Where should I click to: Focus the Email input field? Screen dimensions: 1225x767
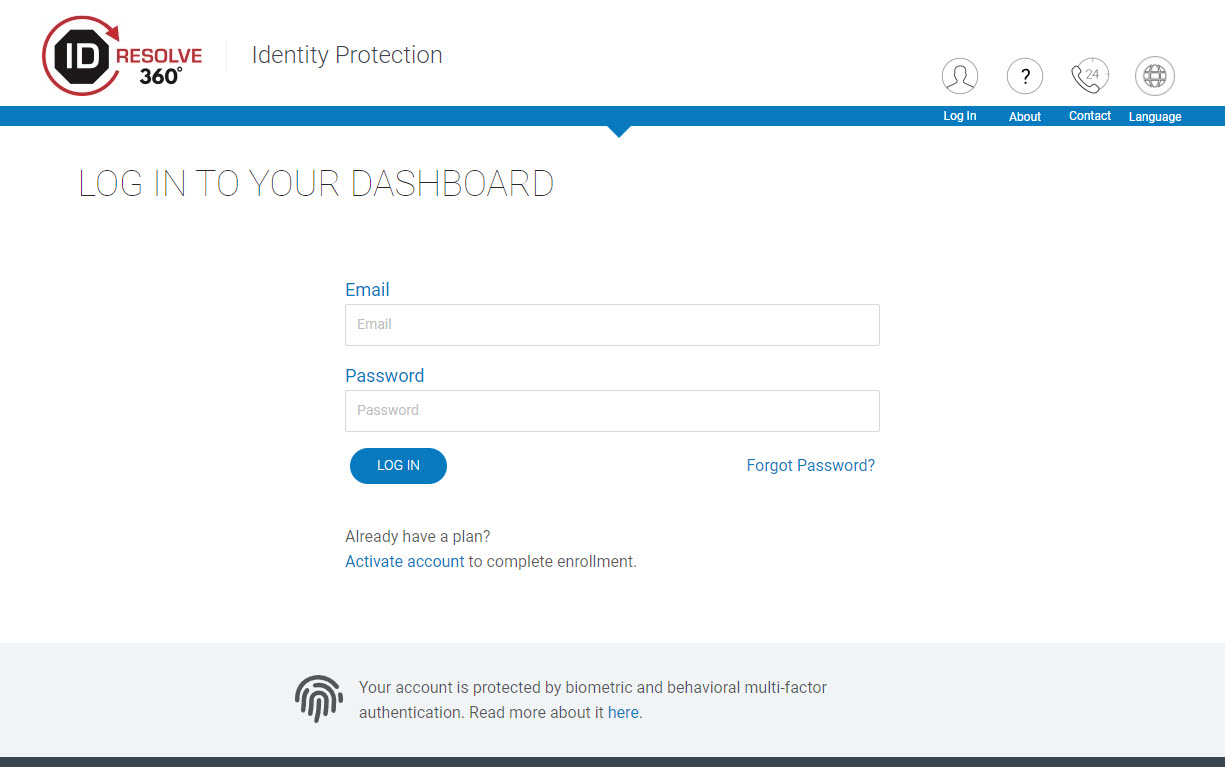[612, 325]
